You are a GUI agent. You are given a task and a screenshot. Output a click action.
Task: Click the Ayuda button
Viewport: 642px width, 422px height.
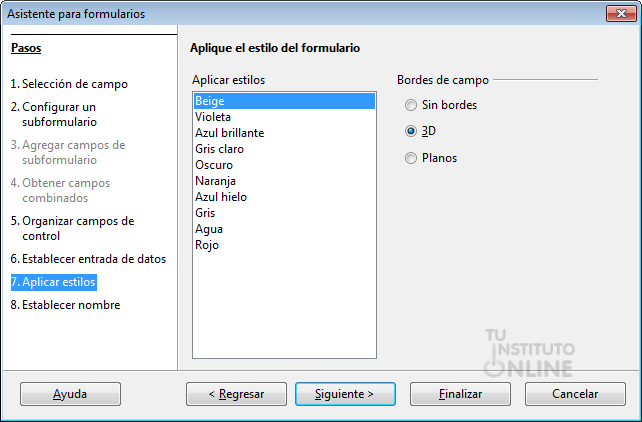(x=70, y=394)
